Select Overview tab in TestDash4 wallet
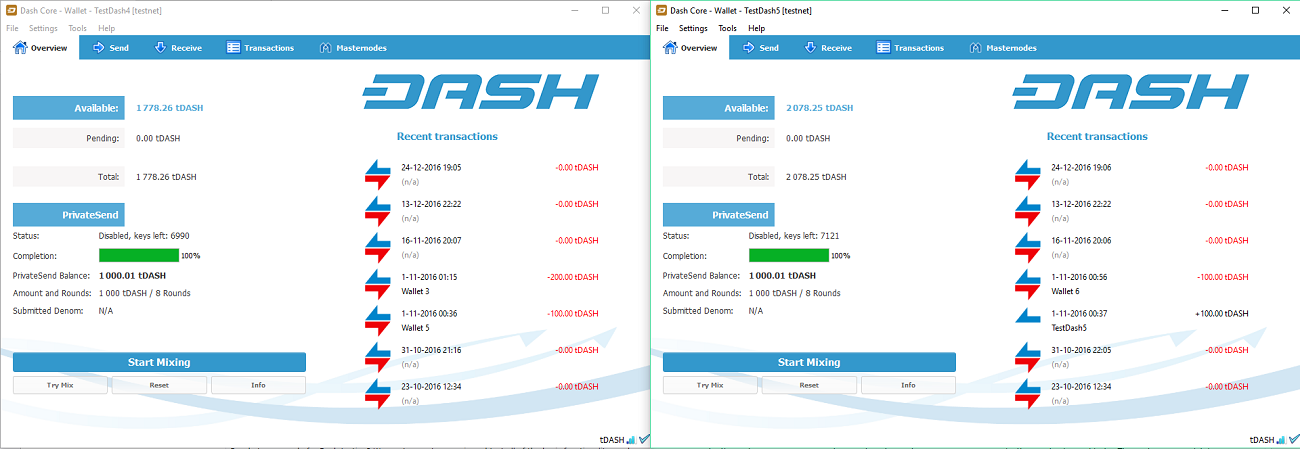Viewport: 1300px width, 449px height. (x=40, y=48)
